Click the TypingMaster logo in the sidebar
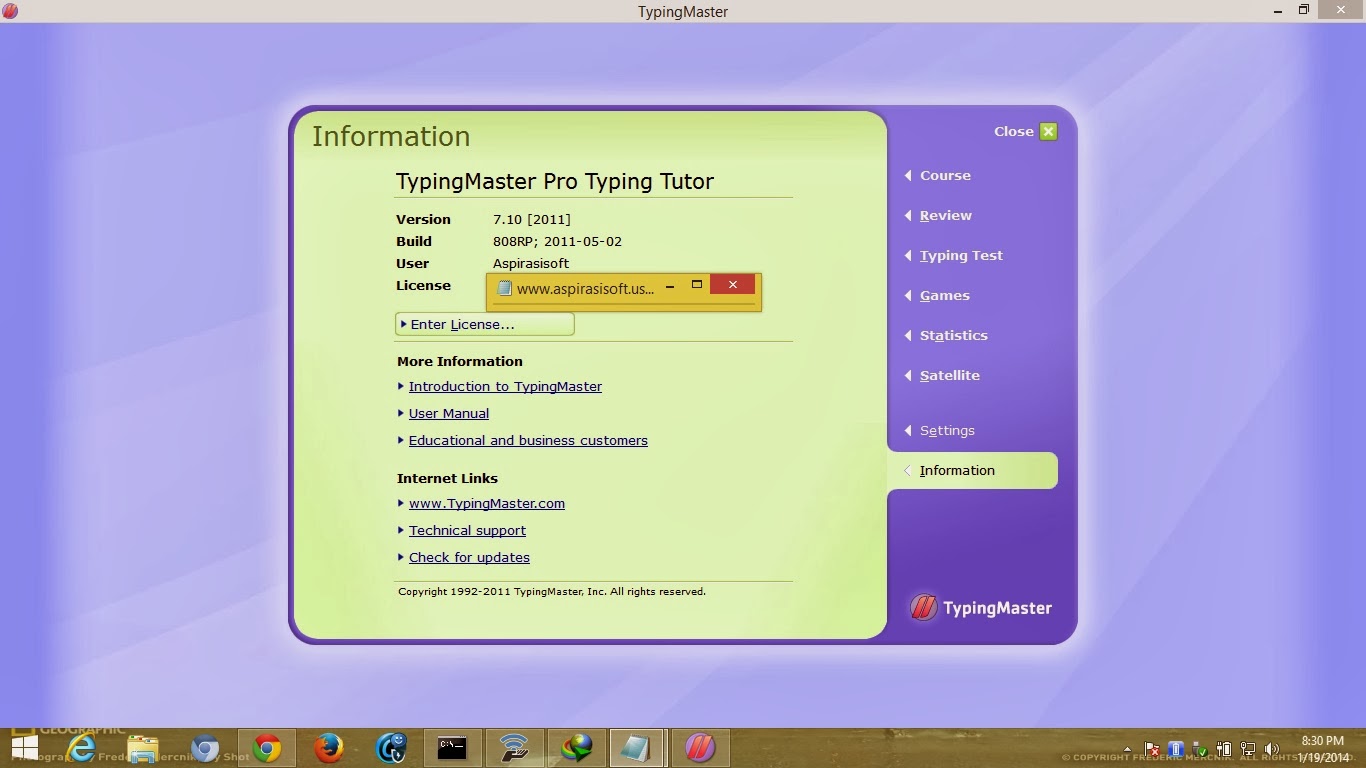The width and height of the screenshot is (1366, 768). (981, 607)
